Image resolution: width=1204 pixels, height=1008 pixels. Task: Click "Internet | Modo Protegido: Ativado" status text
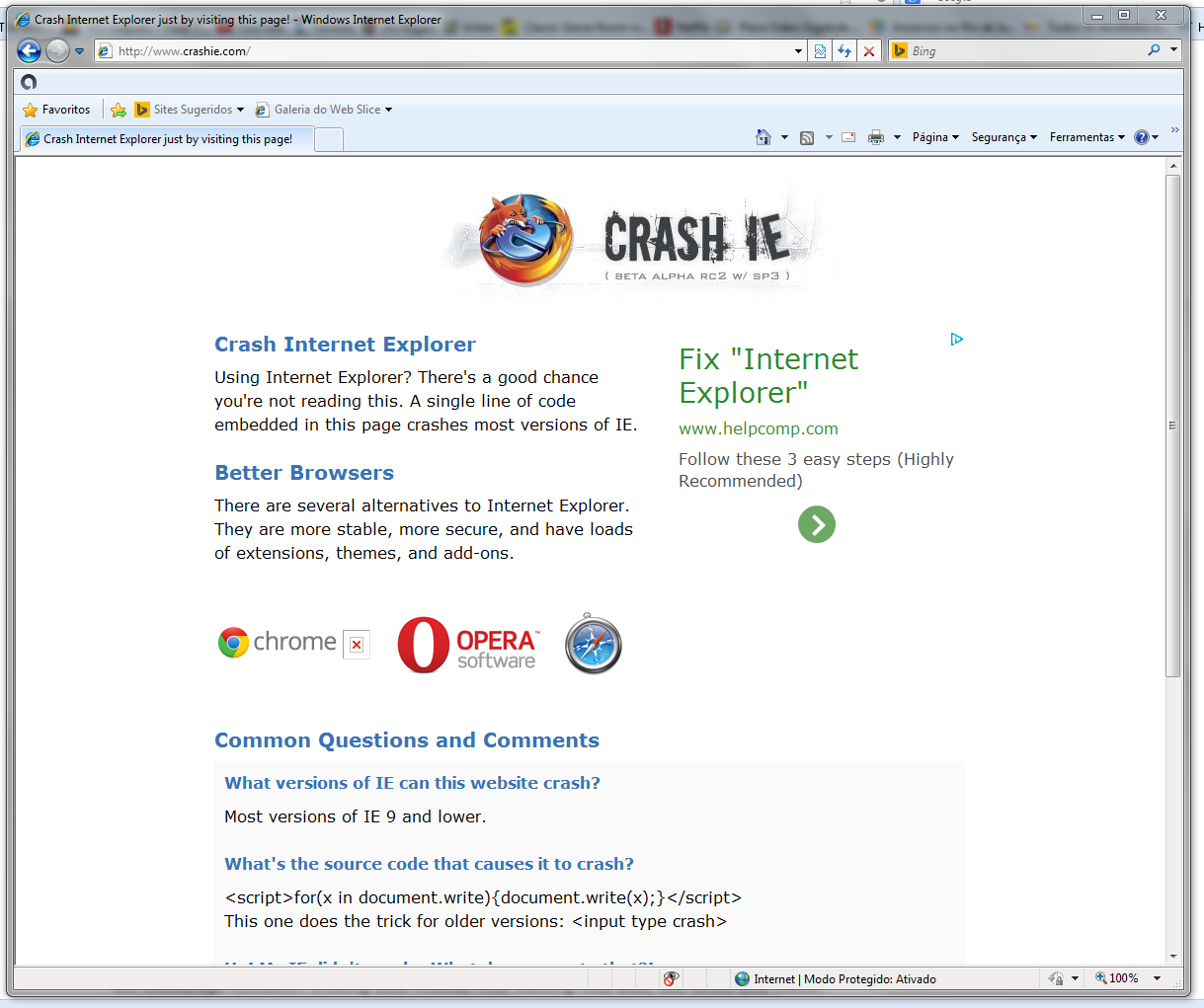click(844, 979)
